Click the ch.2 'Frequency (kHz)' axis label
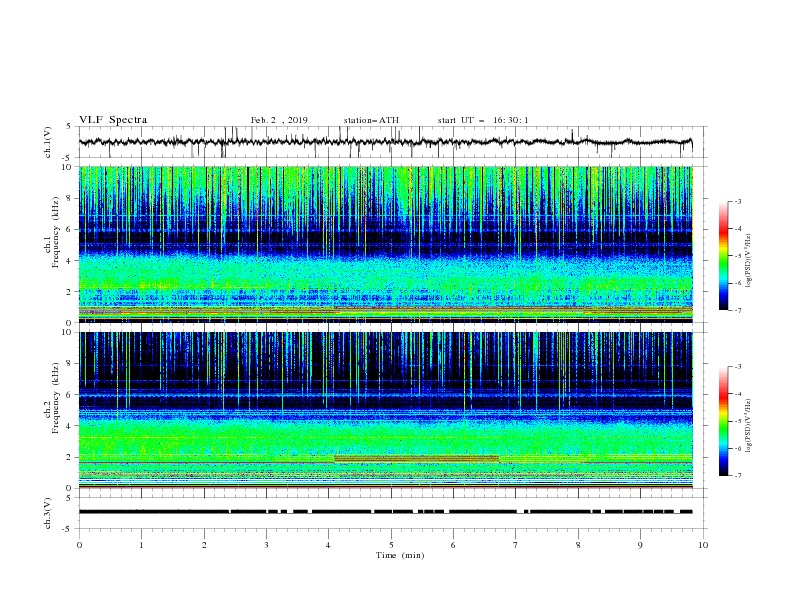 [55, 398]
